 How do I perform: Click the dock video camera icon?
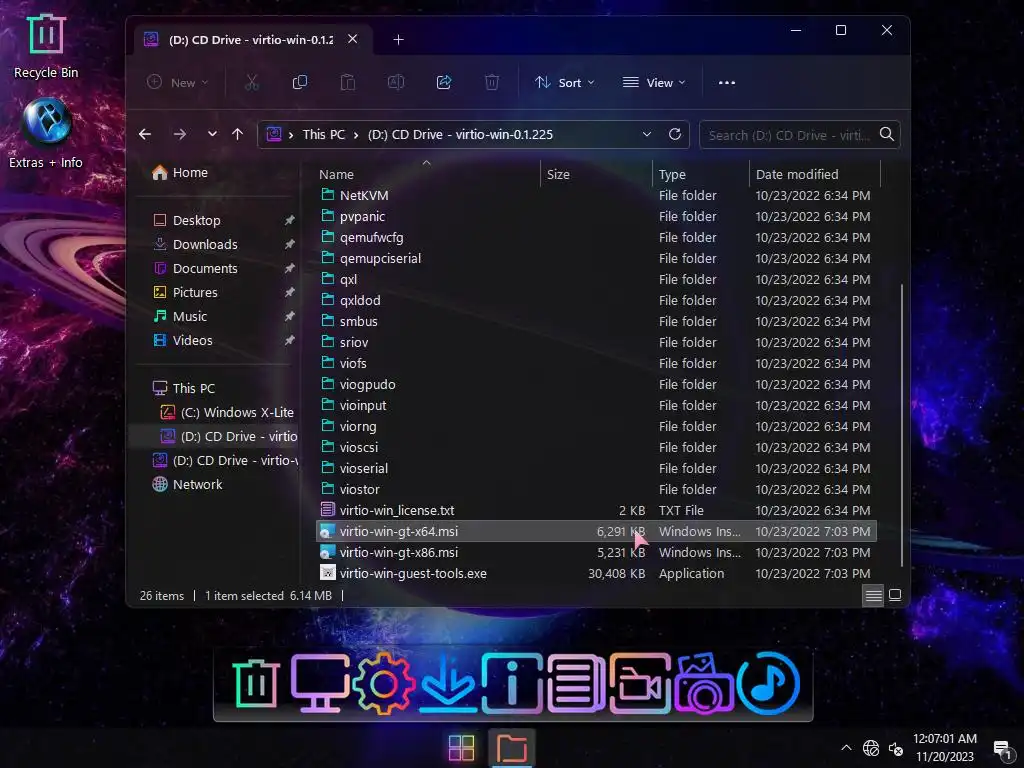click(x=640, y=683)
